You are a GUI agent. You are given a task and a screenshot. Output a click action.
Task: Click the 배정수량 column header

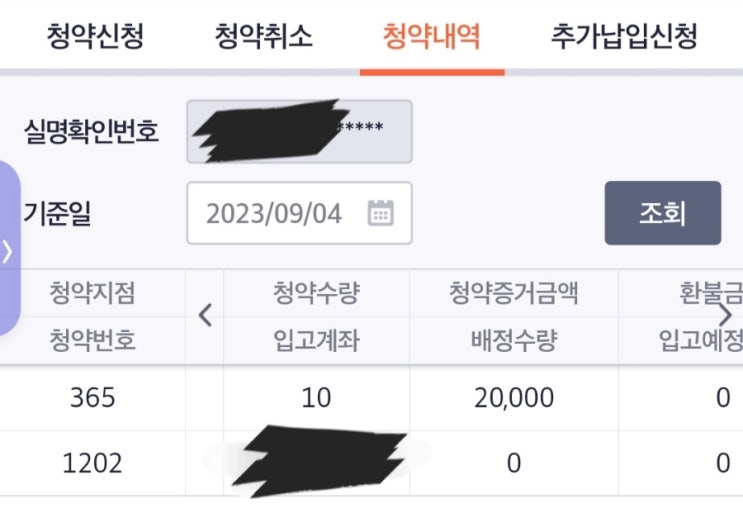click(x=512, y=341)
